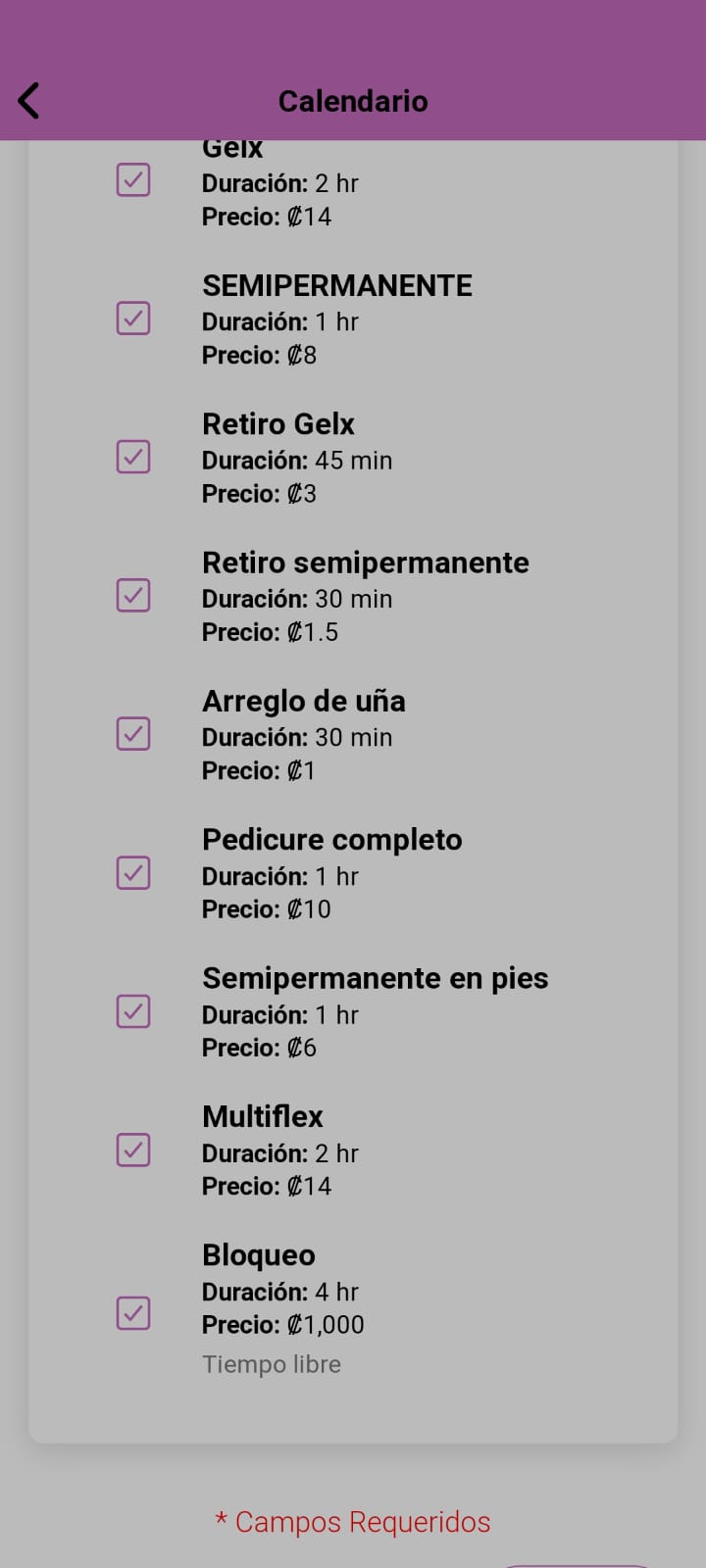Uncheck the Pedicure completo checkbox
This screenshot has height=1568, width=706.
pos(133,872)
